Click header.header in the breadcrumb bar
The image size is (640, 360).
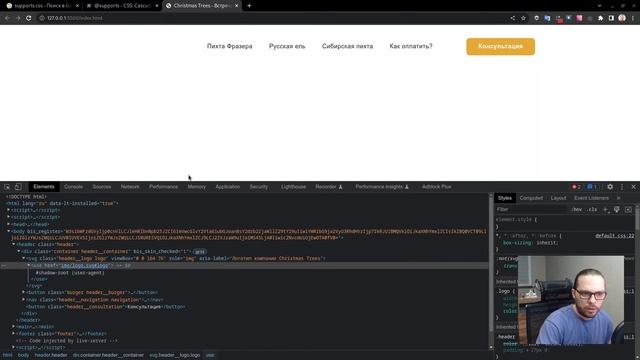[x=51, y=355]
